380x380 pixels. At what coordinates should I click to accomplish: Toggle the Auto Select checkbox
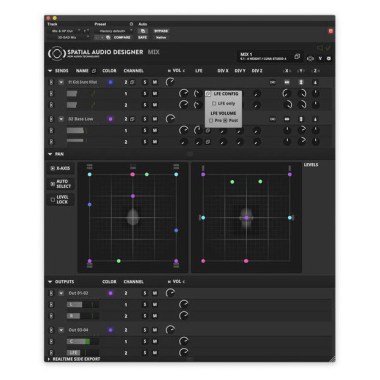point(52,184)
